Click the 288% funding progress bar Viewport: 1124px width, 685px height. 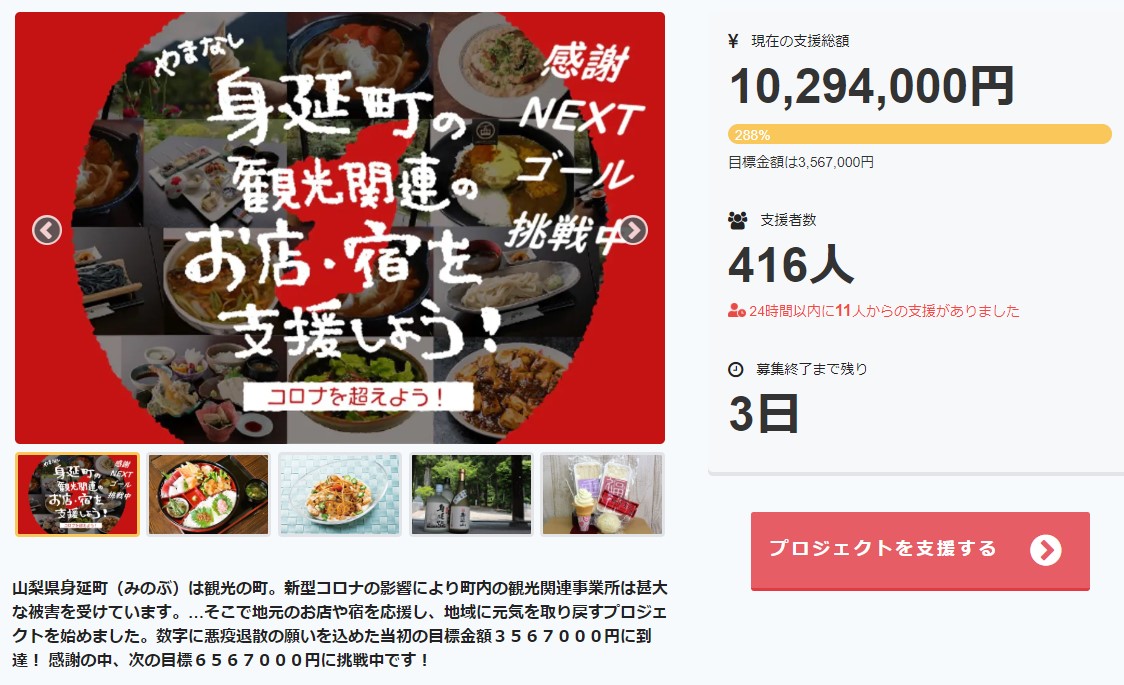(x=920, y=135)
